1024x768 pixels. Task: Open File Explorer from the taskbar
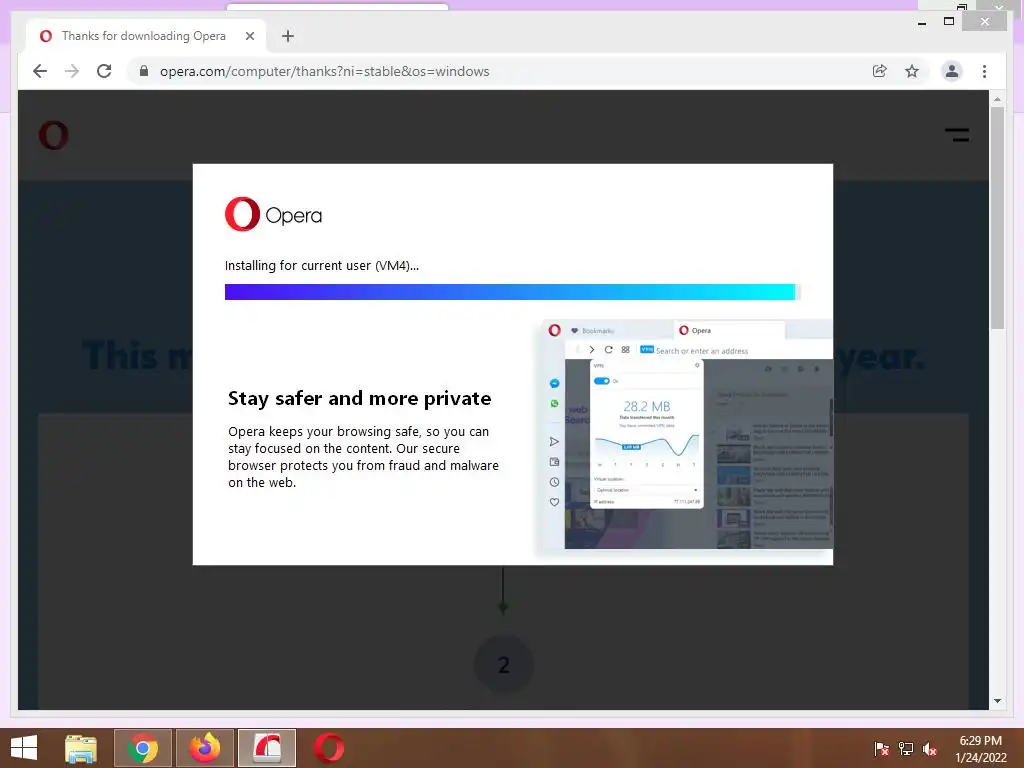click(81, 748)
